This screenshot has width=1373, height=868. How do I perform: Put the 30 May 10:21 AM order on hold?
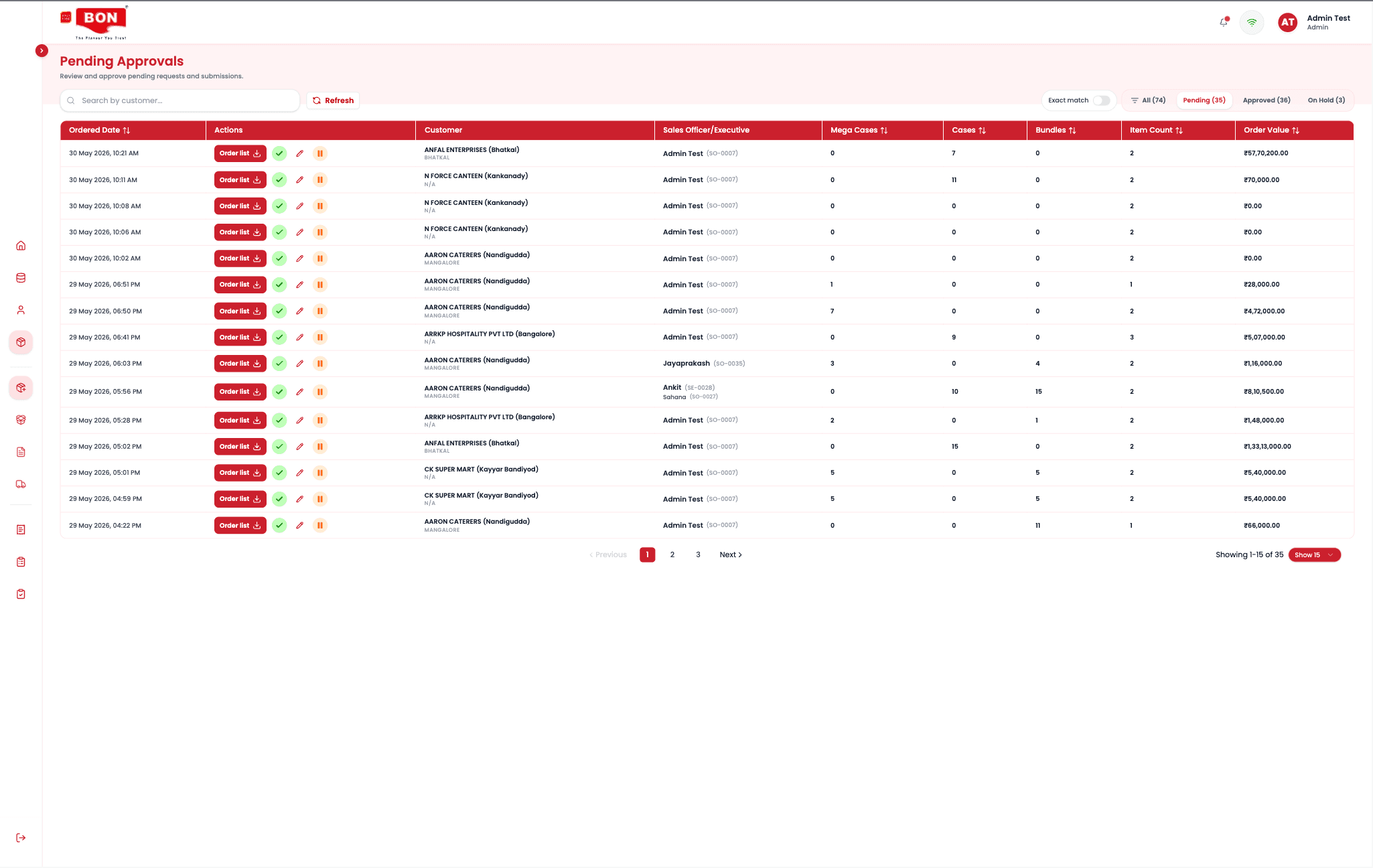tap(320, 153)
